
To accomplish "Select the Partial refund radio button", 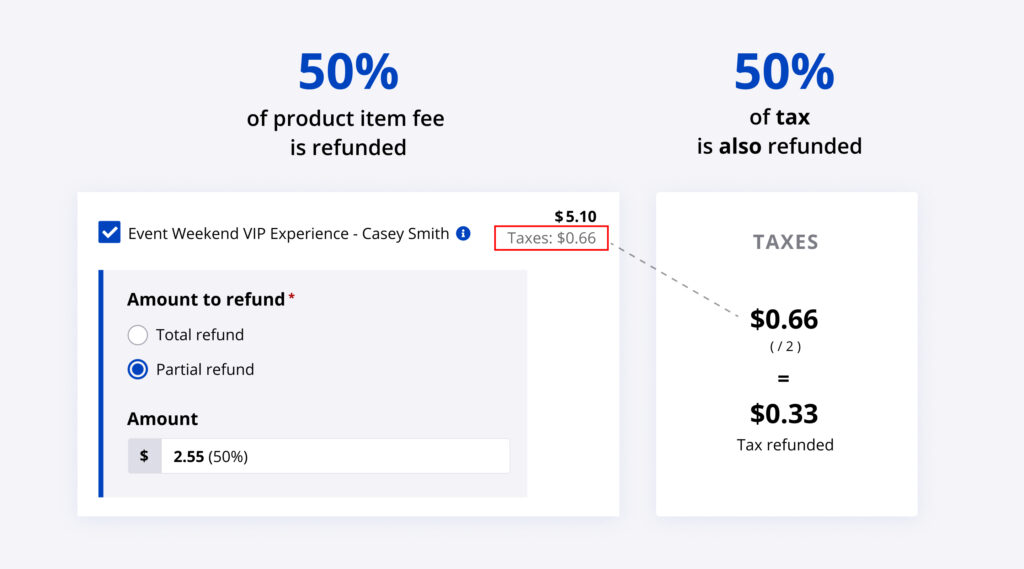I will [x=138, y=369].
